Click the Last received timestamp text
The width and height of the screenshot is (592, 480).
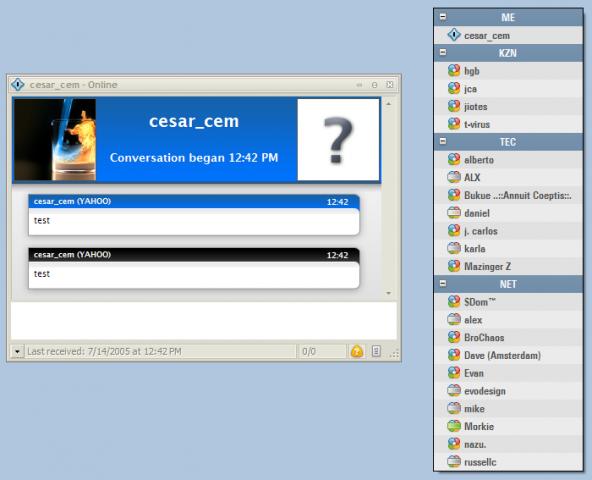click(104, 352)
